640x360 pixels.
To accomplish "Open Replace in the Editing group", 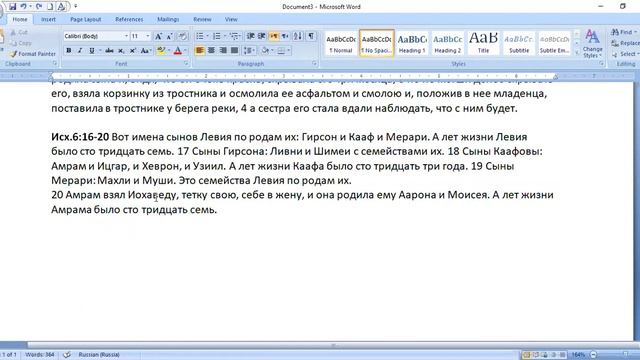I will pos(625,43).
